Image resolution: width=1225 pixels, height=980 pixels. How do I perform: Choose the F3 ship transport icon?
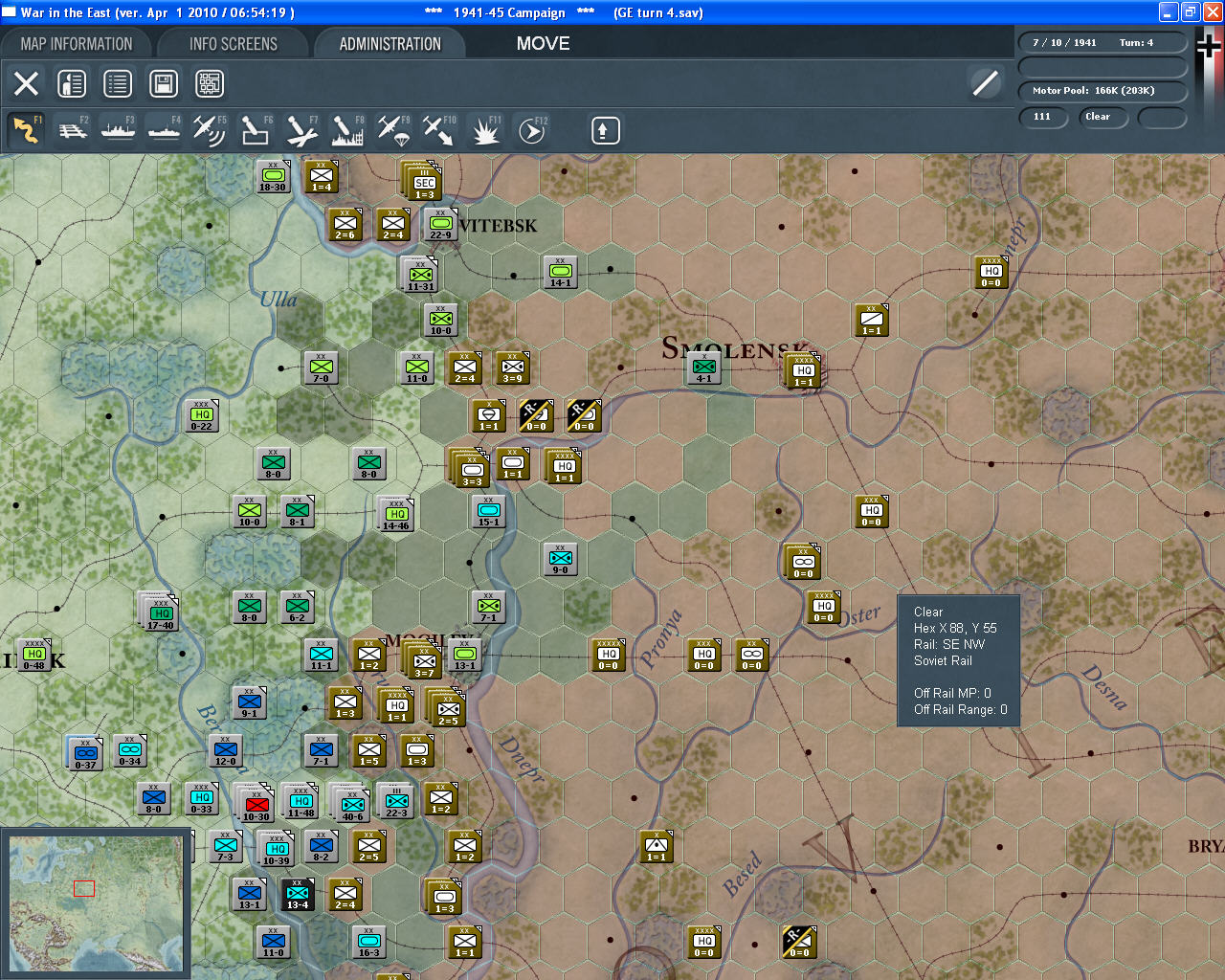click(x=118, y=130)
